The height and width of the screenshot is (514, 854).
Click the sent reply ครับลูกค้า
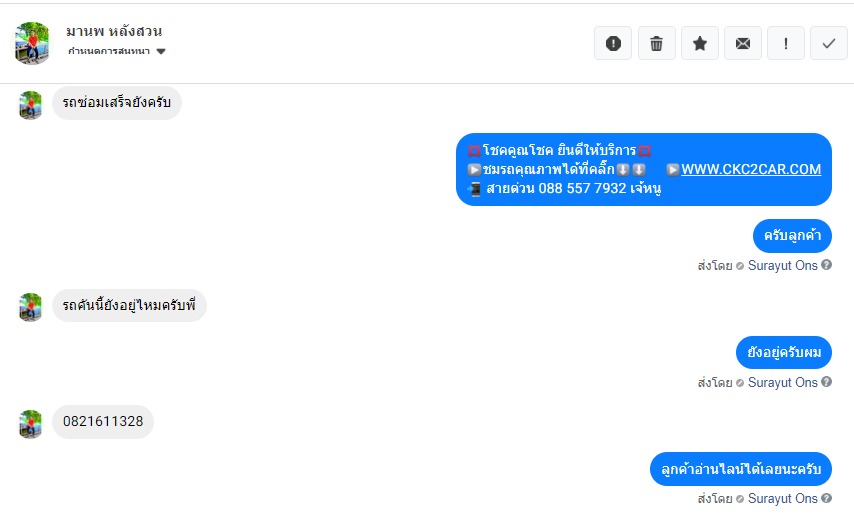pos(792,236)
